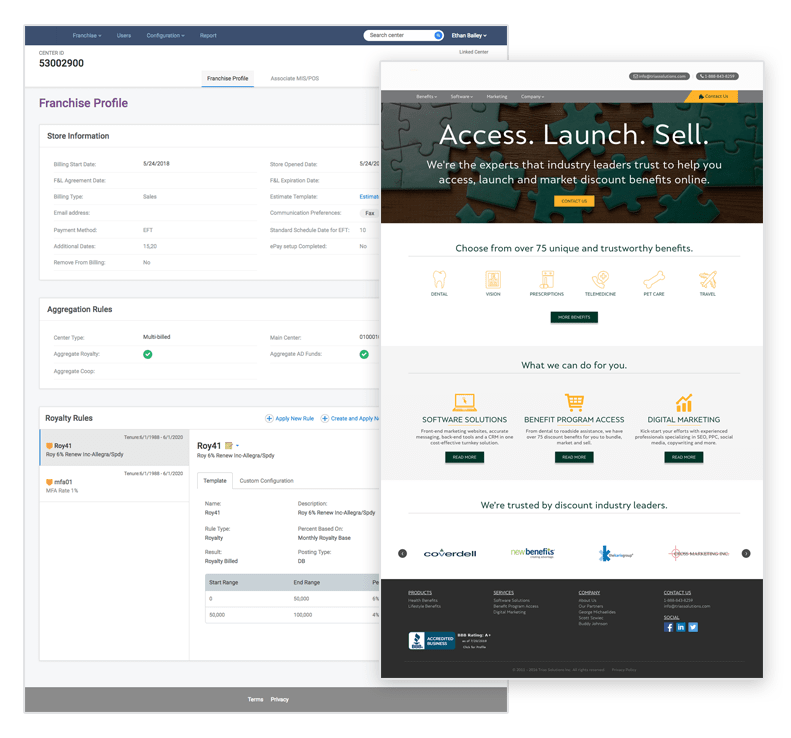Viewport: 791px width, 738px height.
Task: Click the Fax communication preference tag
Action: pyautogui.click(x=369, y=213)
